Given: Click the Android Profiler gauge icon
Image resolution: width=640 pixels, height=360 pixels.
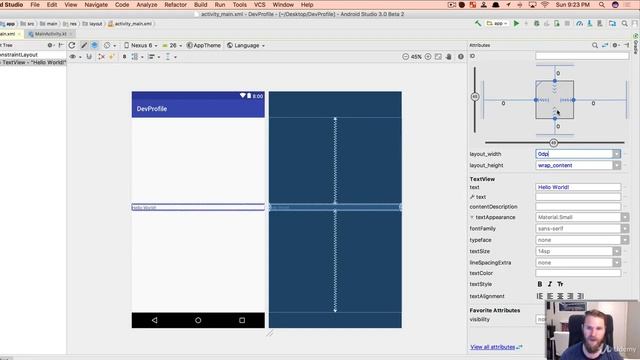Looking at the screenshot, I should pyautogui.click(x=579, y=24).
